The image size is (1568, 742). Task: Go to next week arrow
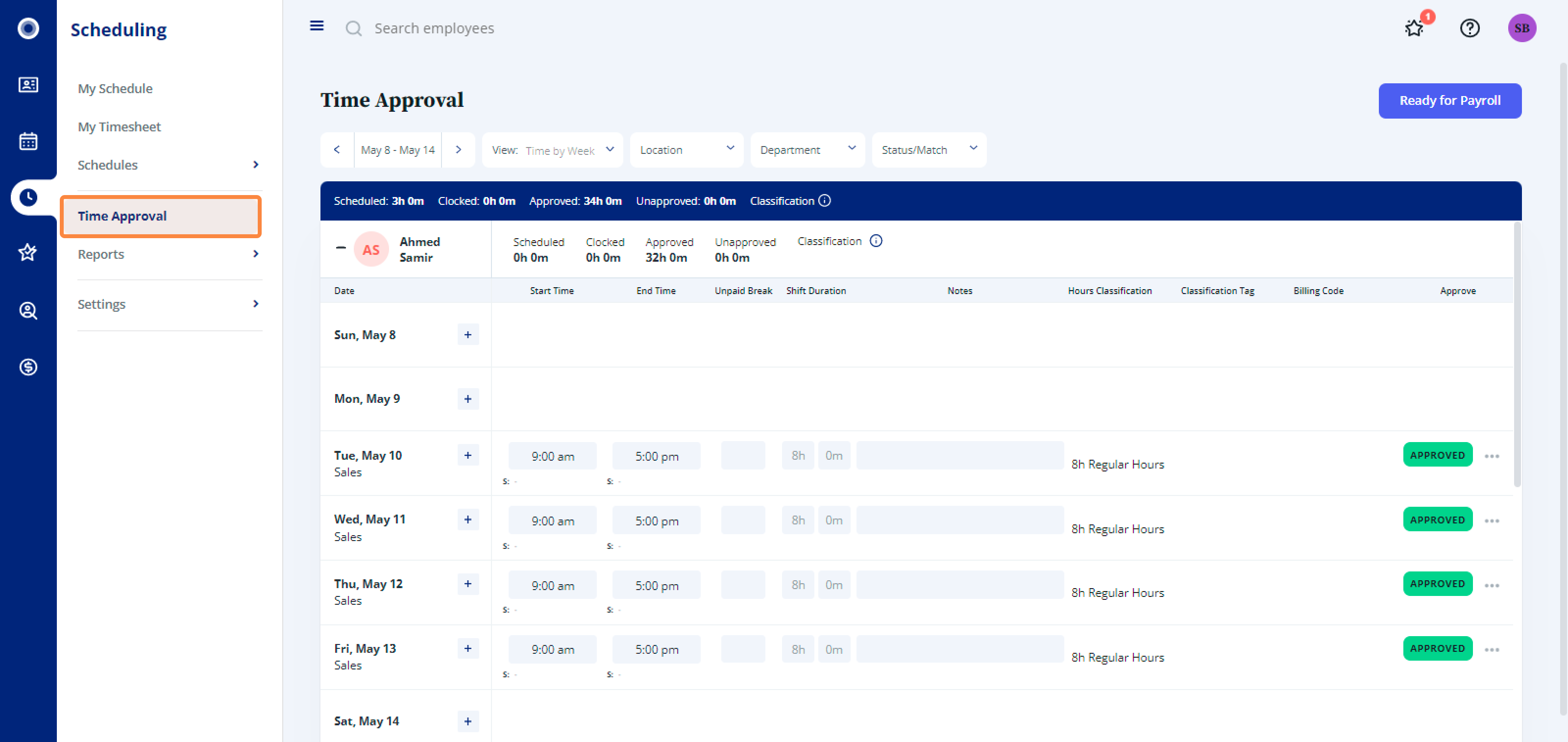pos(458,150)
